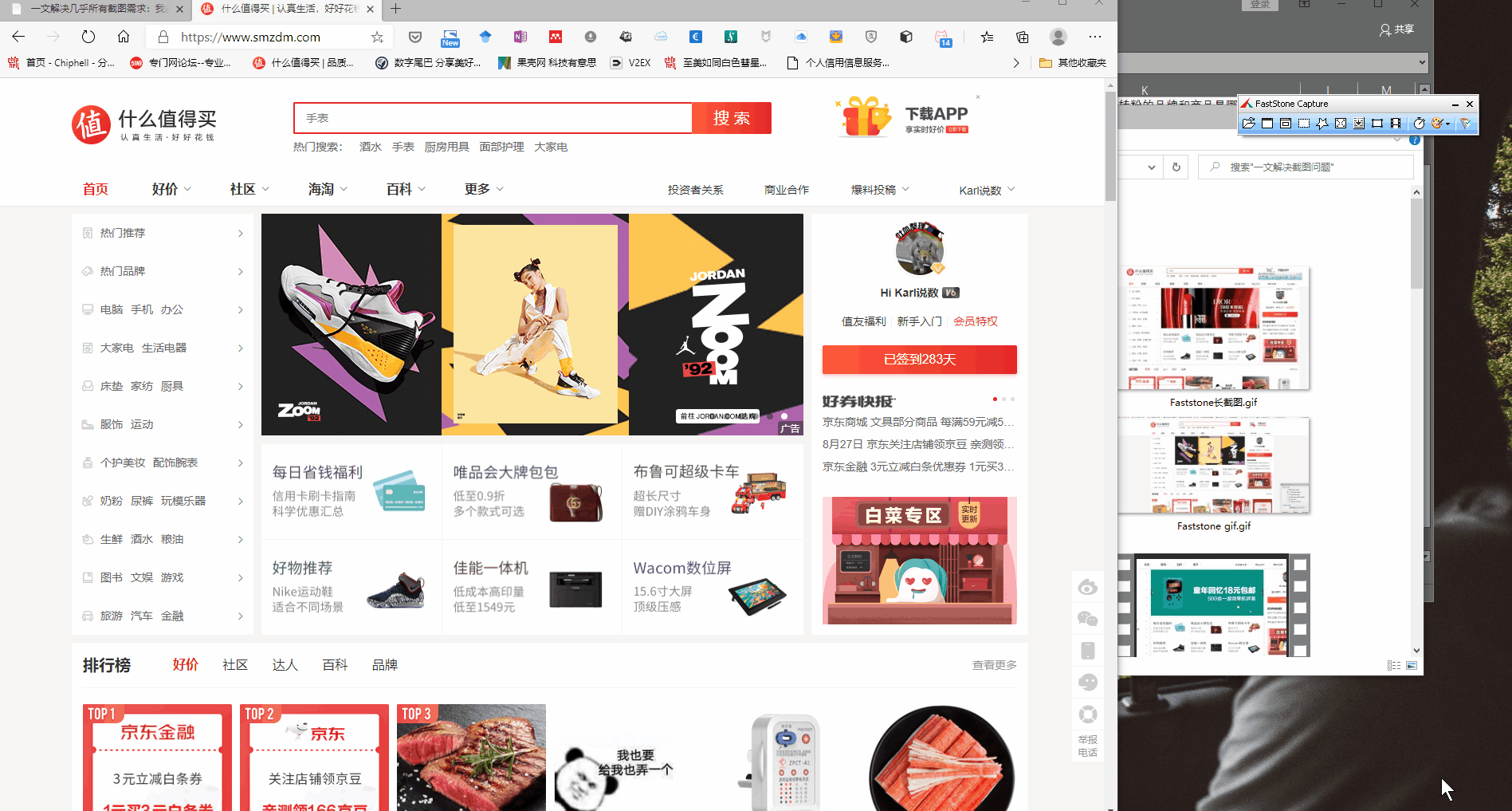Open Collections toolbar icon

1023,37
